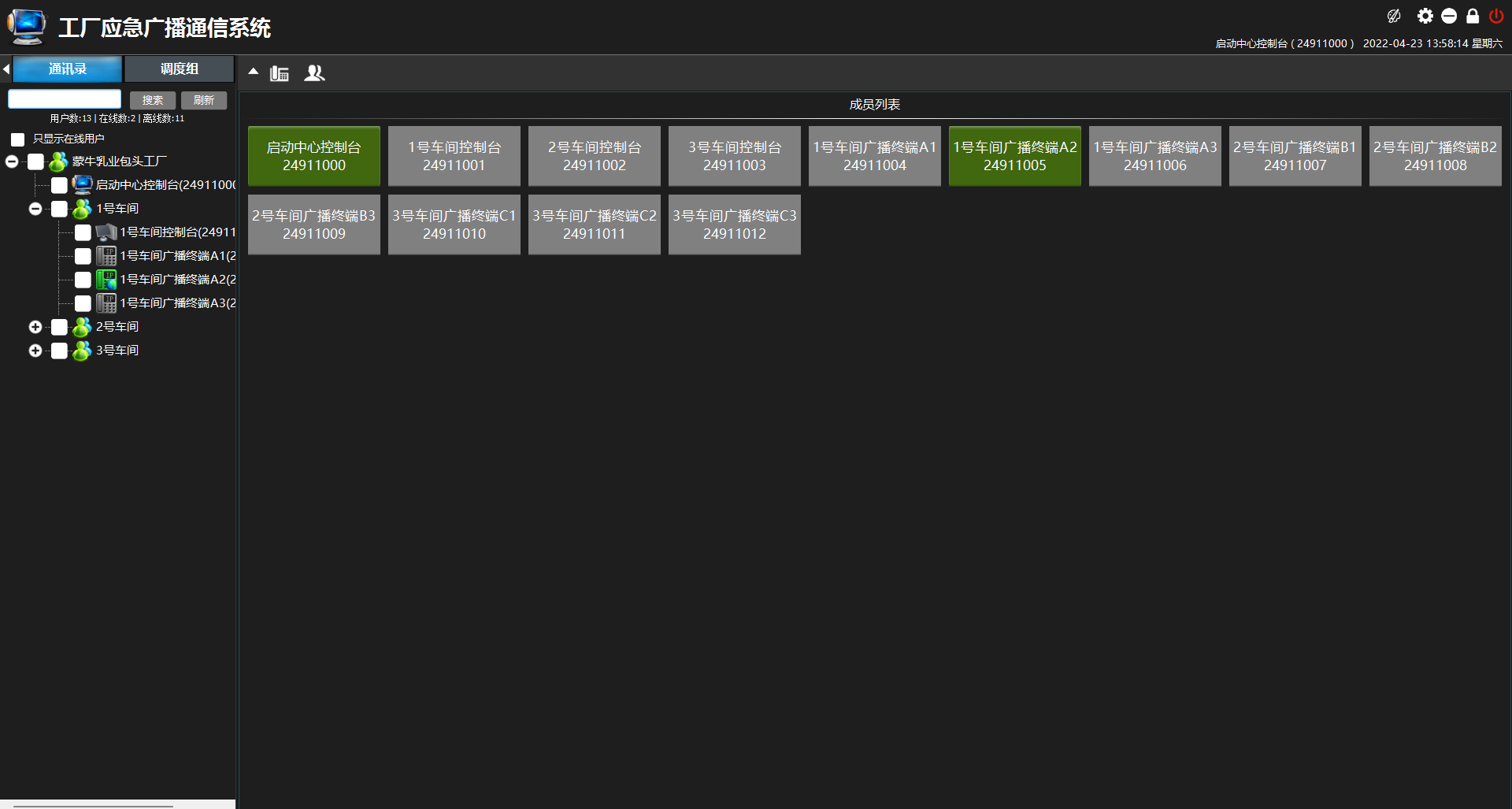Screen dimensions: 1512x809
Task: Click 2号车间 tree label
Action: tap(117, 327)
